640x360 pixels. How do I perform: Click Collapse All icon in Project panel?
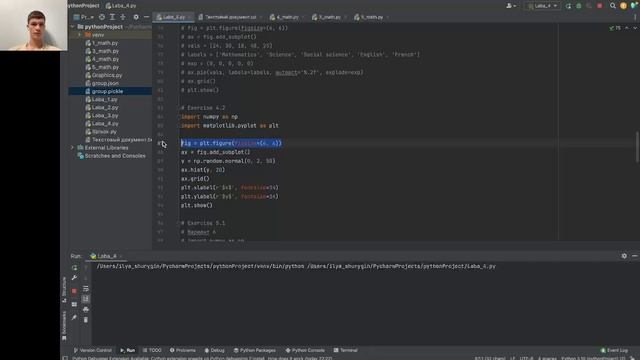tap(123, 17)
